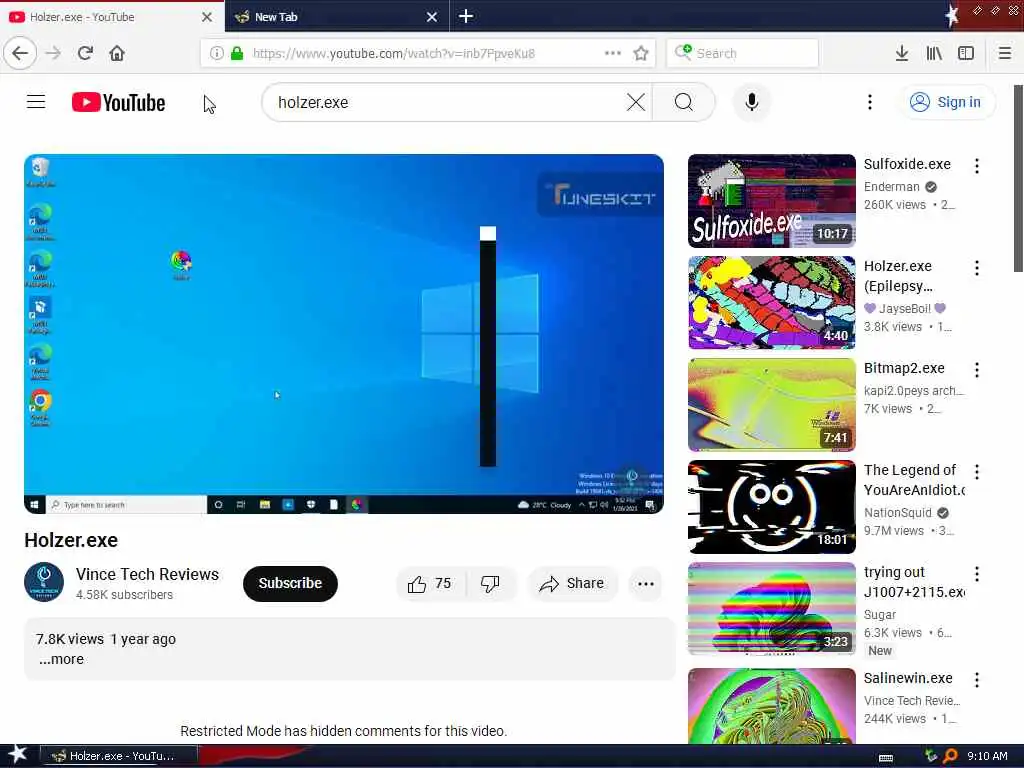1024x768 pixels.
Task: Open options menu for Salinewin.exe
Action: (x=976, y=680)
